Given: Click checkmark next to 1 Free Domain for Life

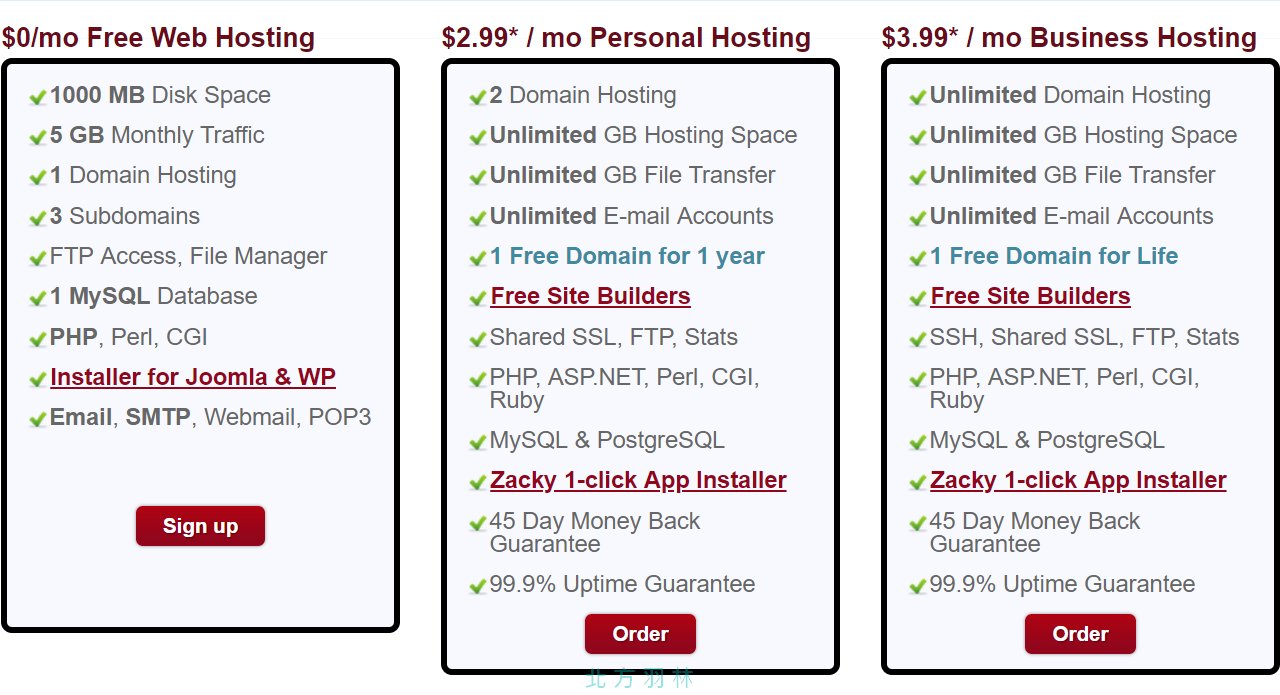Looking at the screenshot, I should [918, 258].
